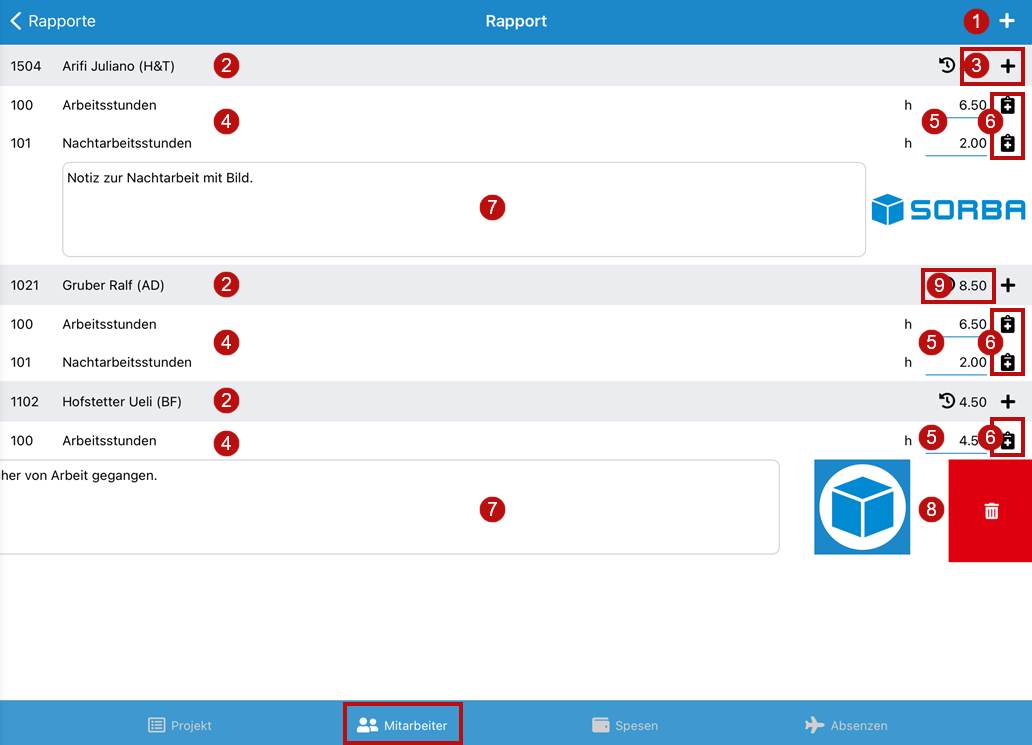Open clipboard icon for Gruber's Nachtarbeitsstunden
Screen dimensions: 1032x745
(1007, 362)
